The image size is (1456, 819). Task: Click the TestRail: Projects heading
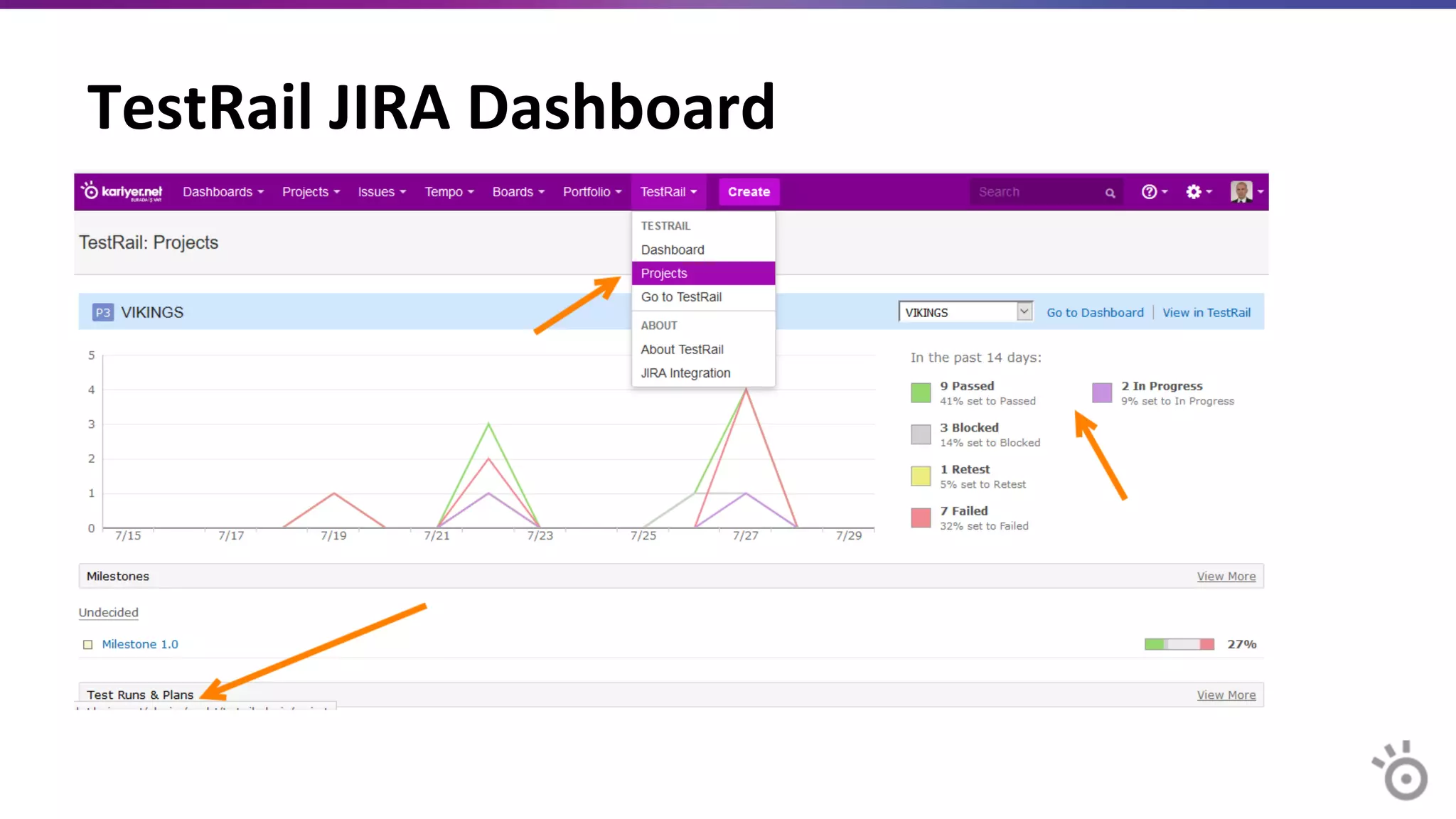pyautogui.click(x=149, y=243)
